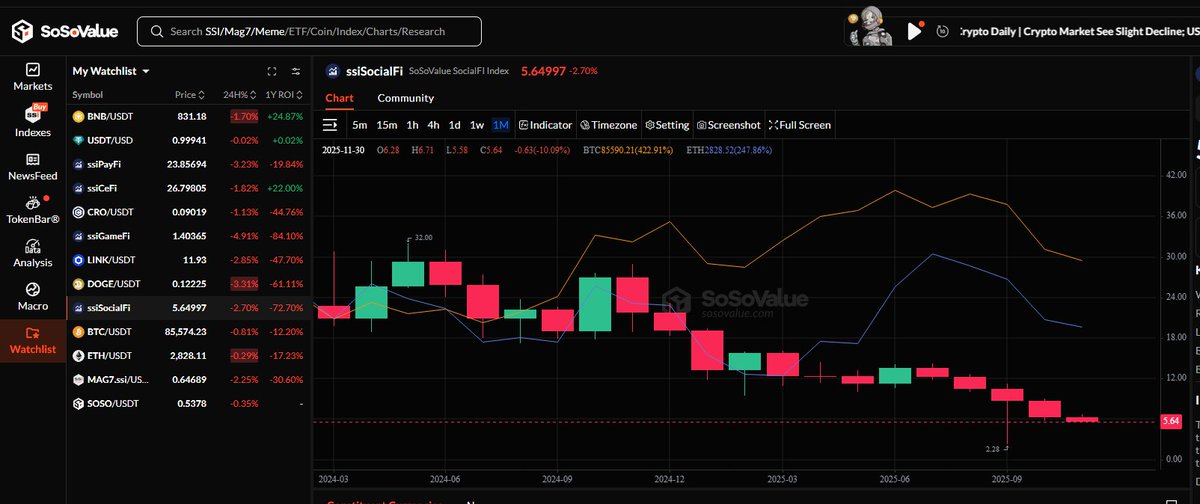Screen dimensions: 1200x504
Task: Open the TokenBar sidebar section
Action: pos(33,210)
